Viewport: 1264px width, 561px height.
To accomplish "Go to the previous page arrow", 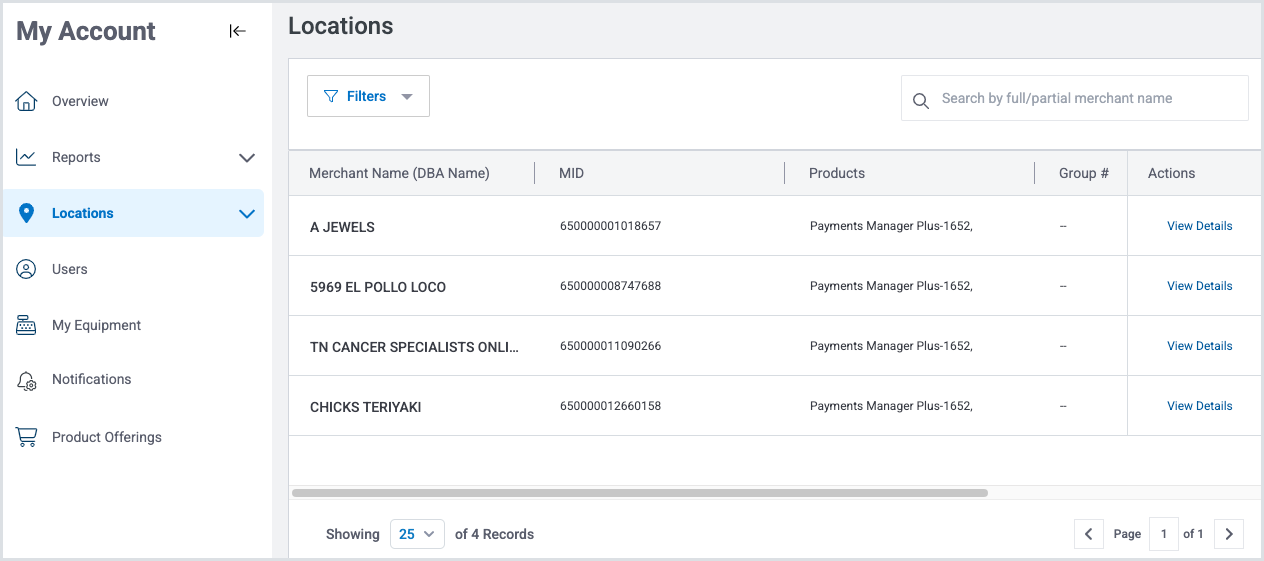I will 1088,534.
